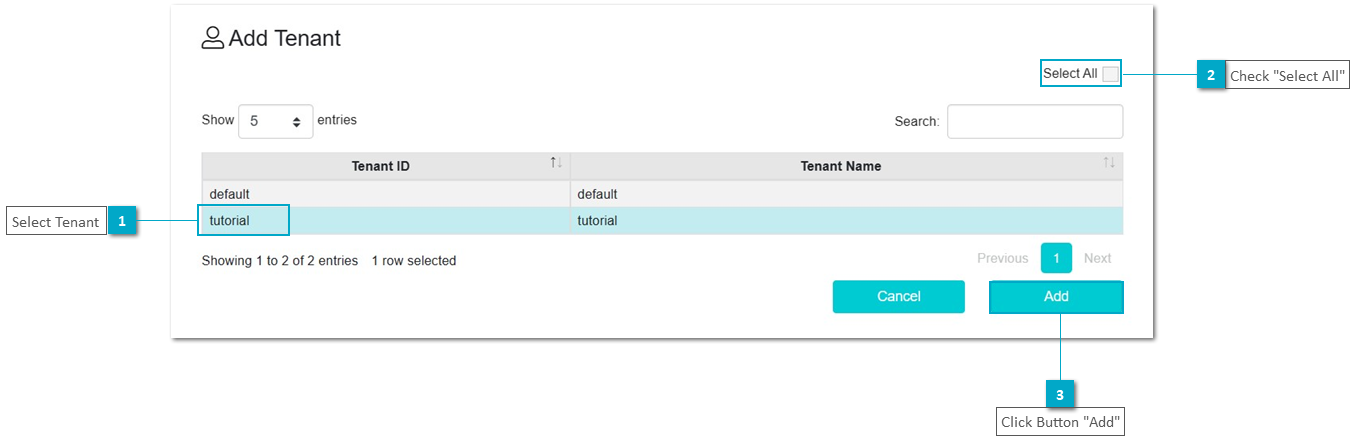Click the Add button
The width and height of the screenshot is (1361, 448).
click(1056, 297)
